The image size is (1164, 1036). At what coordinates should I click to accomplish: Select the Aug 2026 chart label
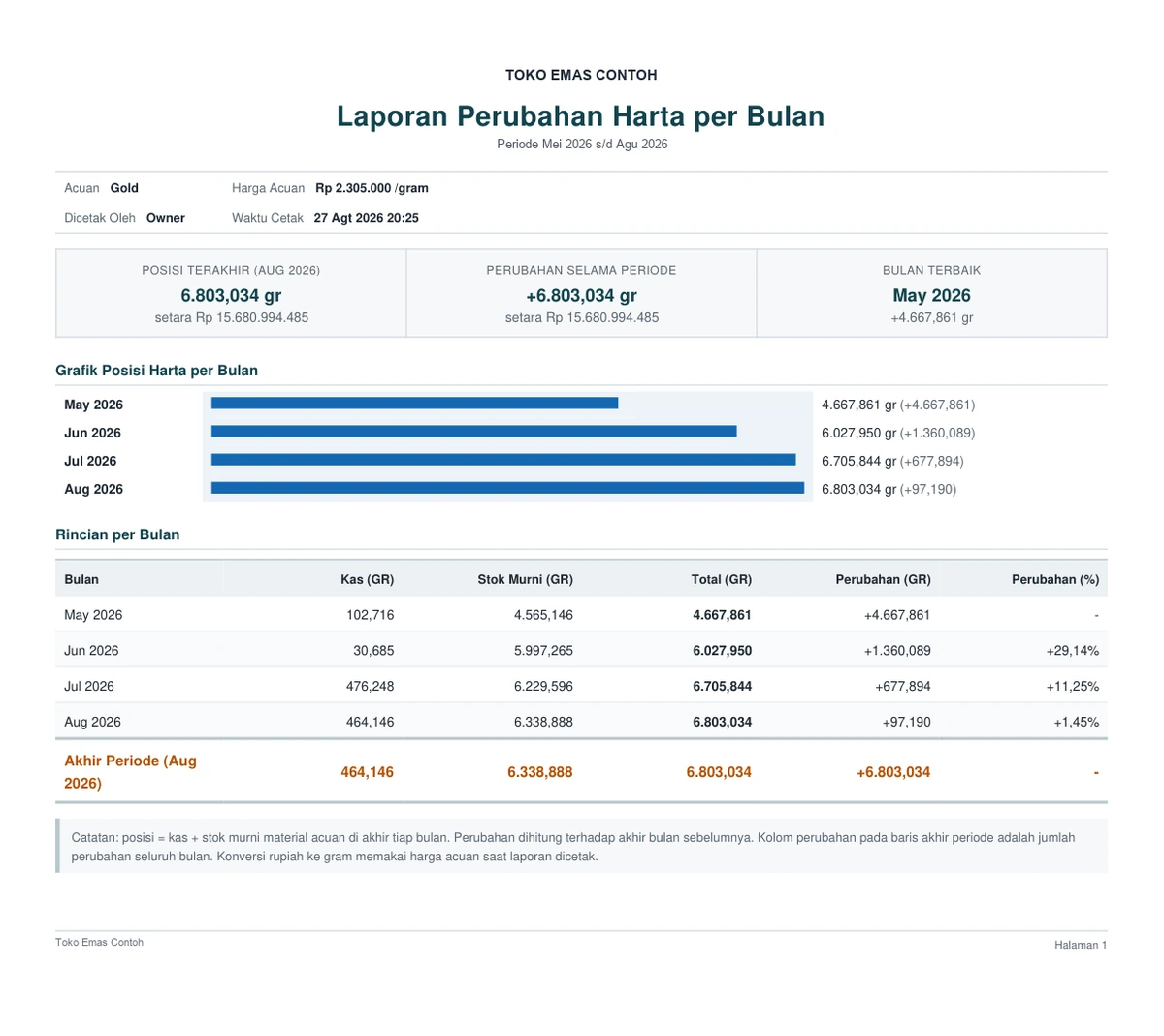click(x=93, y=489)
